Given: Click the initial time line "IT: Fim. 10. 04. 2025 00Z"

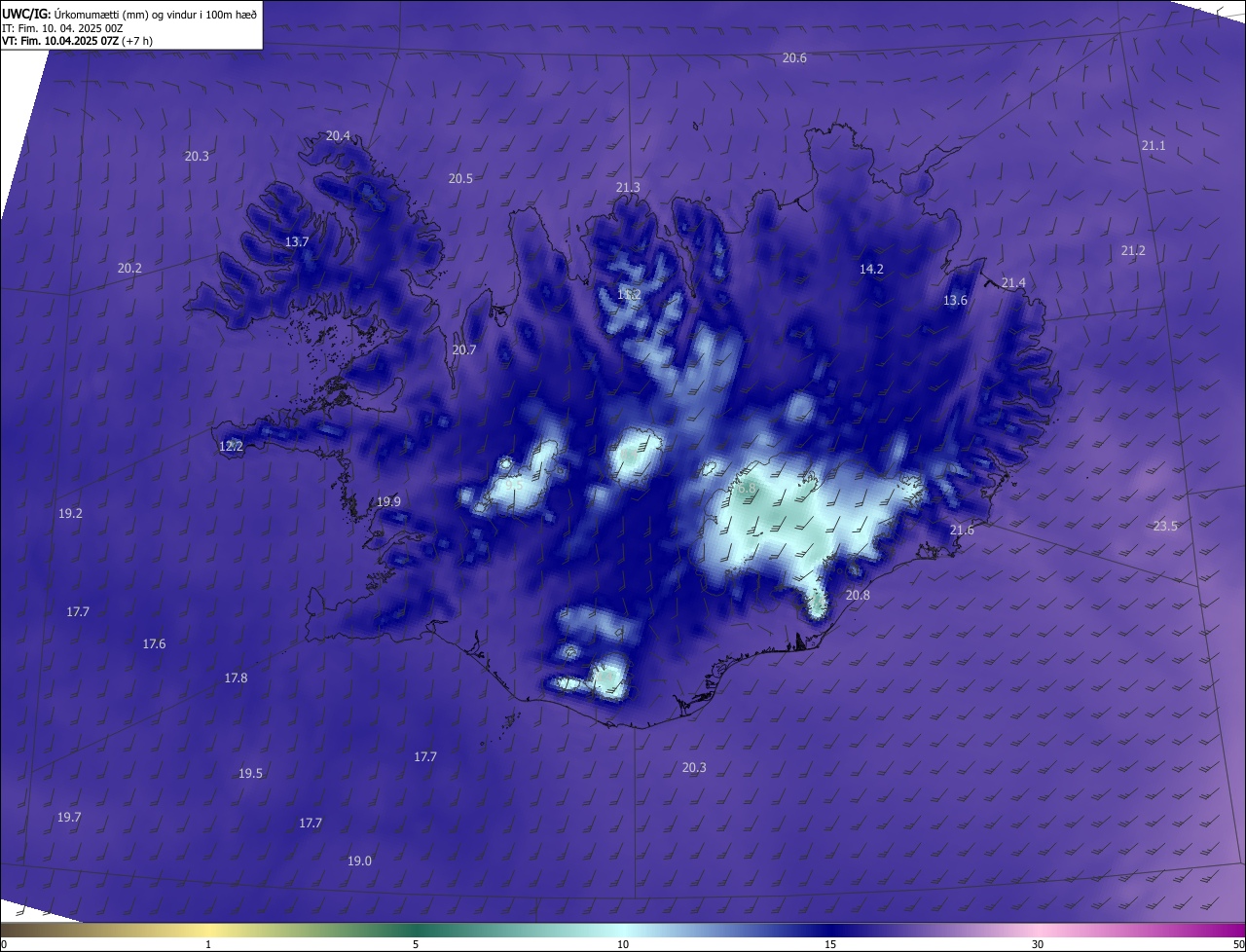Looking at the screenshot, I should [61, 27].
